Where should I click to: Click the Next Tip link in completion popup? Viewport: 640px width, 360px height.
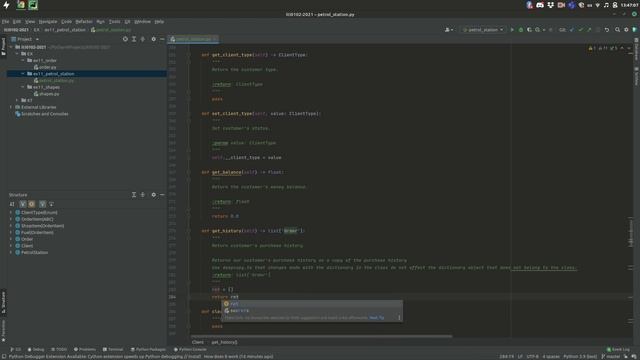click(376, 318)
